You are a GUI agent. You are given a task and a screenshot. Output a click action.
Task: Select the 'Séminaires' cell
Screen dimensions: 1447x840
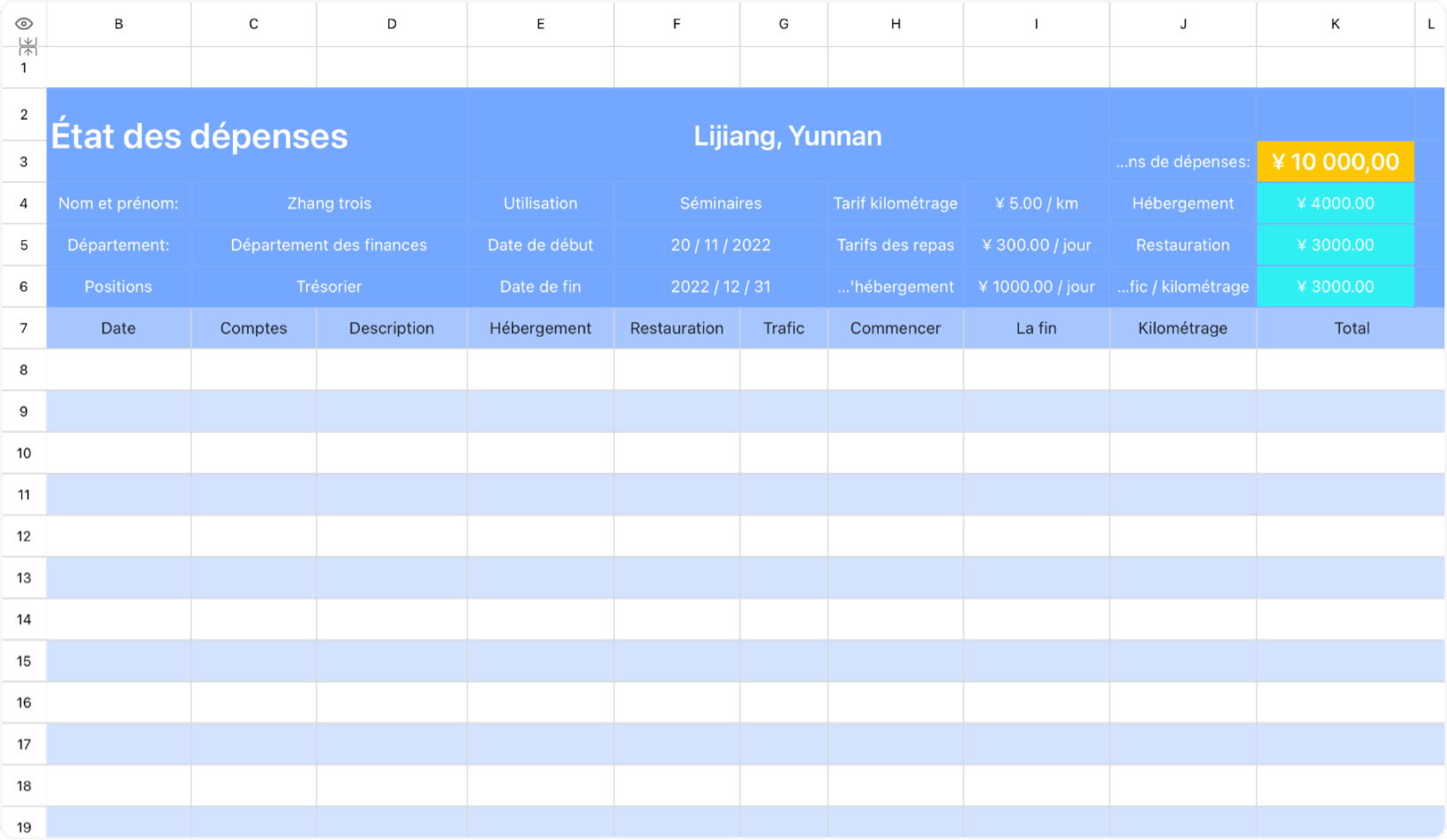tap(721, 204)
